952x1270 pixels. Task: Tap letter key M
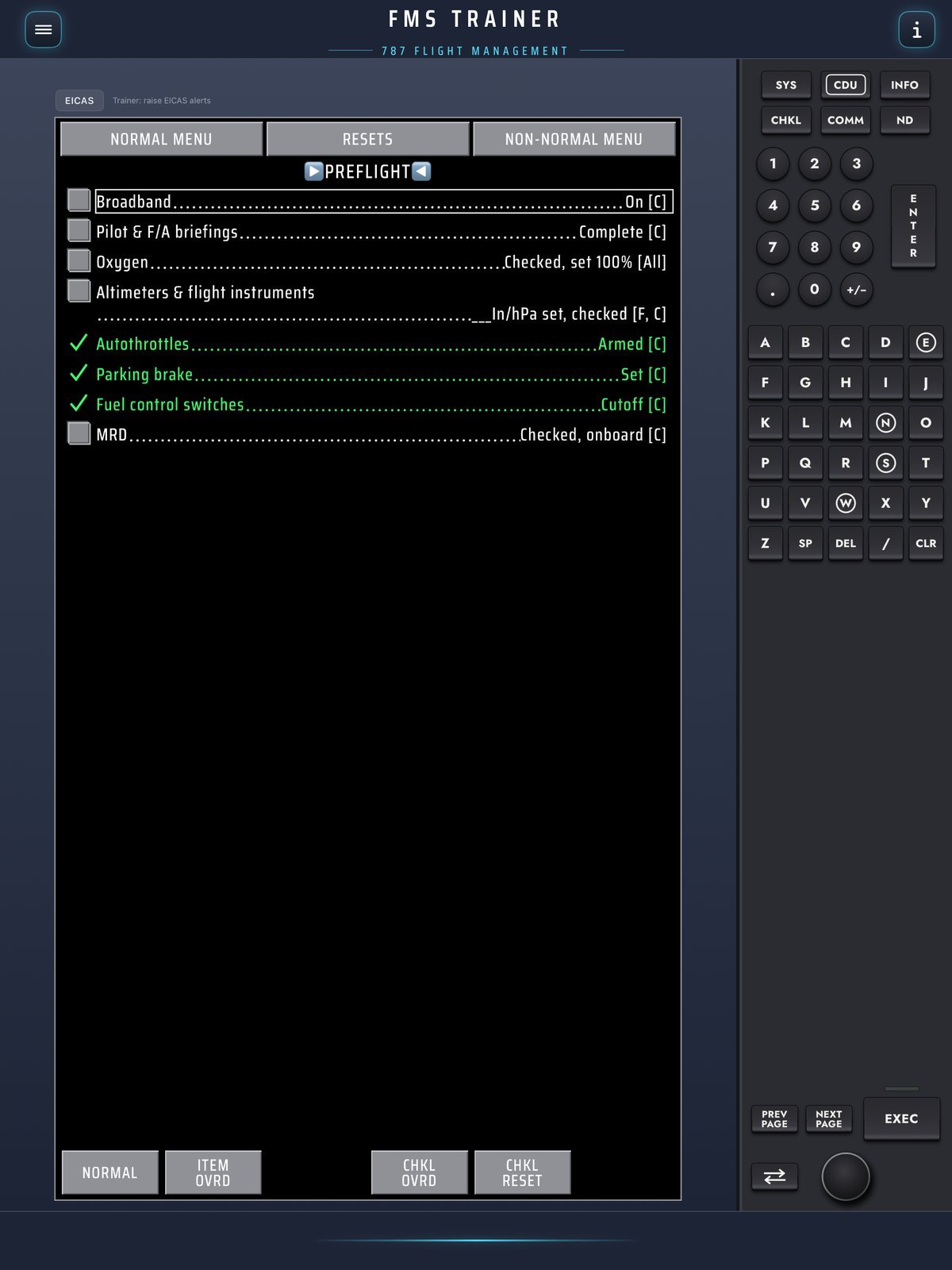(846, 422)
